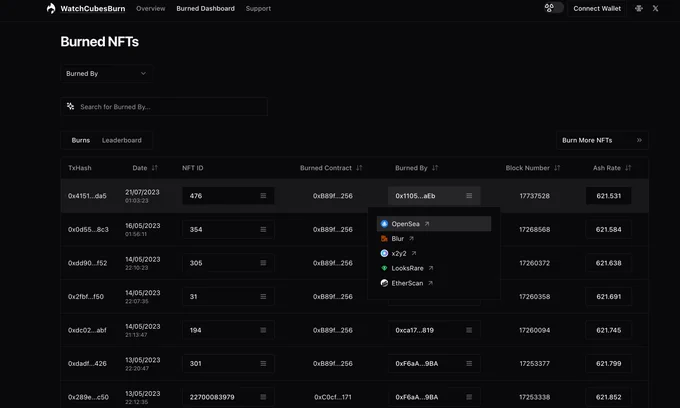Open the X social icon in header
Image resolution: width=680 pixels, height=408 pixels.
pyautogui.click(x=655, y=8)
